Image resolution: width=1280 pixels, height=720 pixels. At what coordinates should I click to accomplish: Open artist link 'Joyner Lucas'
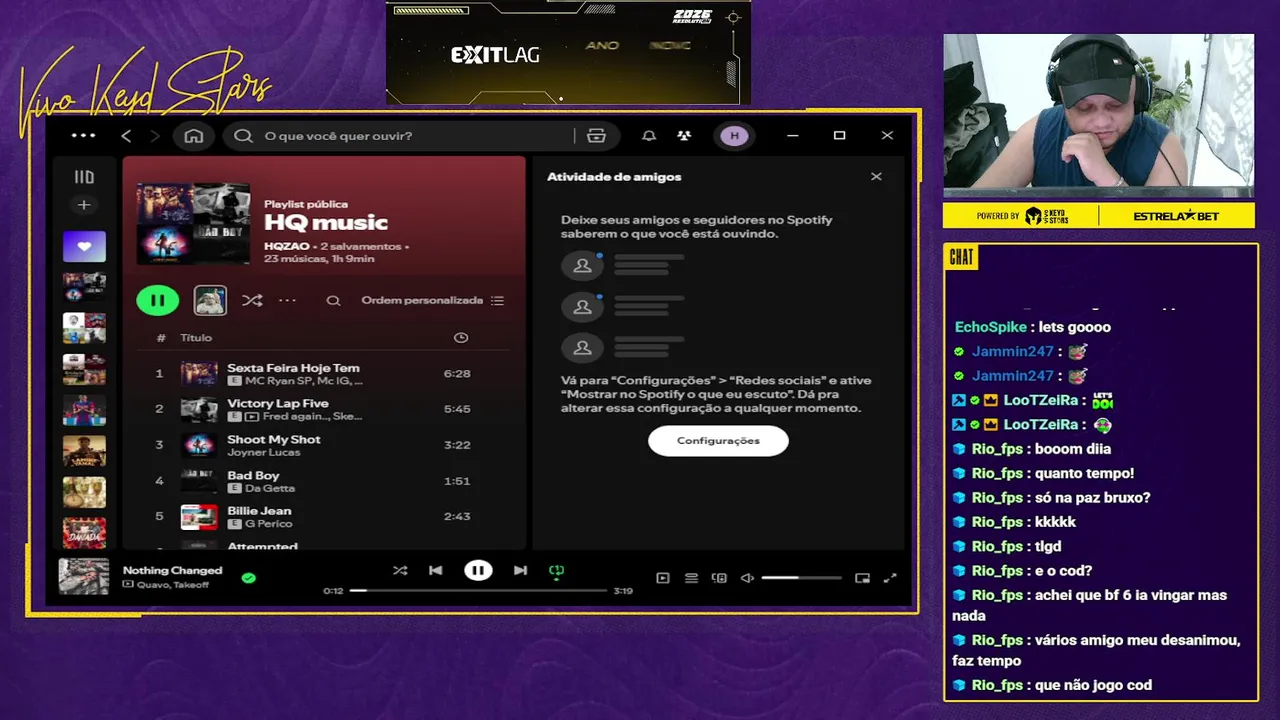[x=262, y=453]
